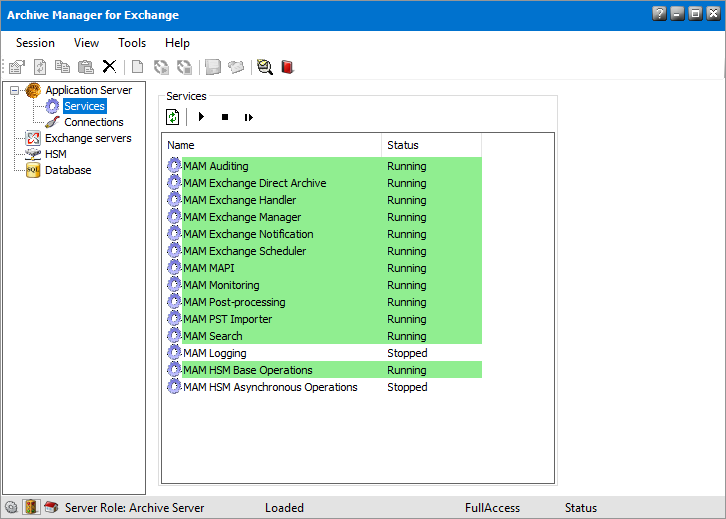This screenshot has height=519, width=726.
Task: Click the Database SQL icon in tree
Action: point(33,170)
